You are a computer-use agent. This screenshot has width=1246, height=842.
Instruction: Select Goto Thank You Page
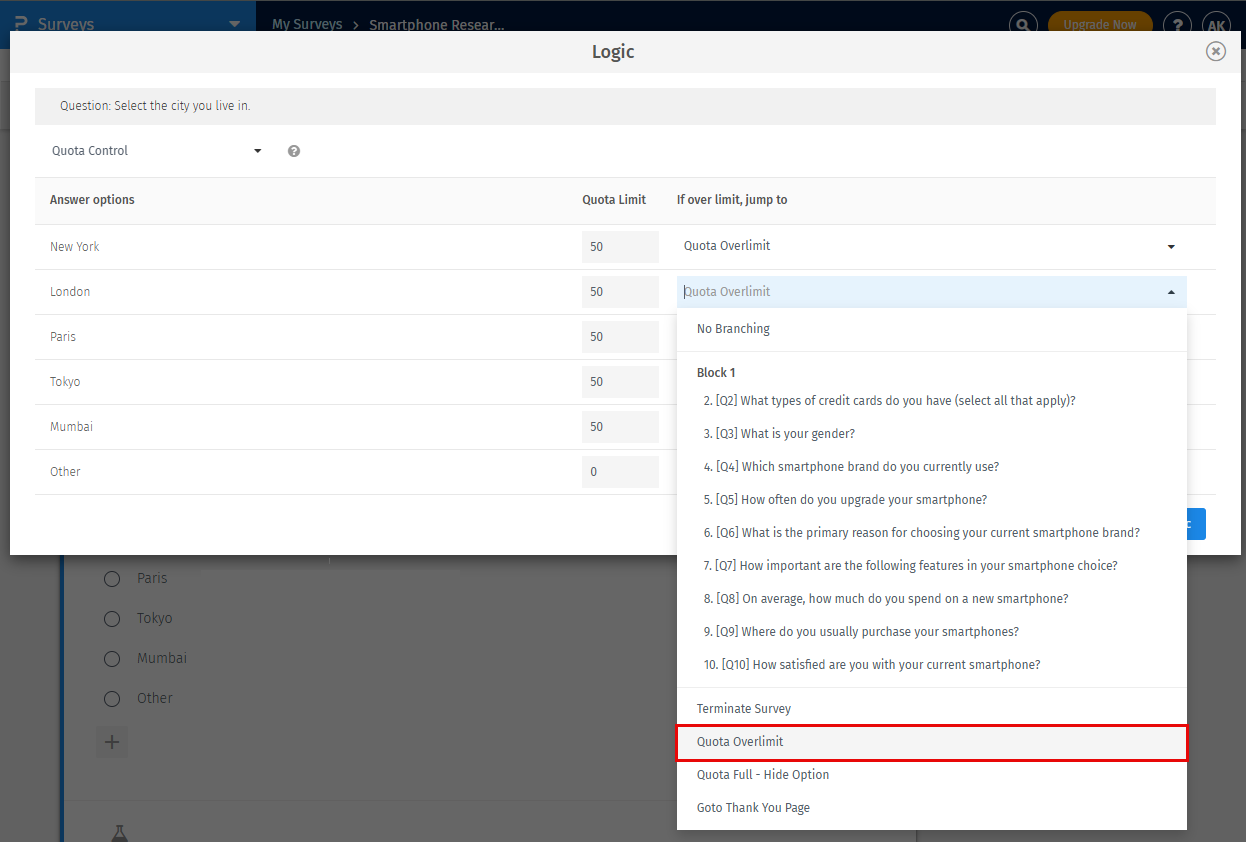pos(932,808)
